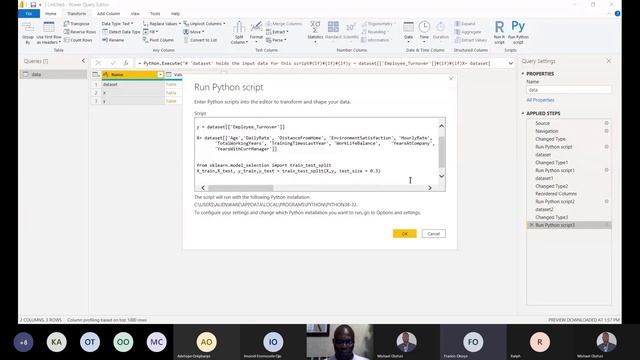Click the Merge Columns icon

tap(269, 24)
